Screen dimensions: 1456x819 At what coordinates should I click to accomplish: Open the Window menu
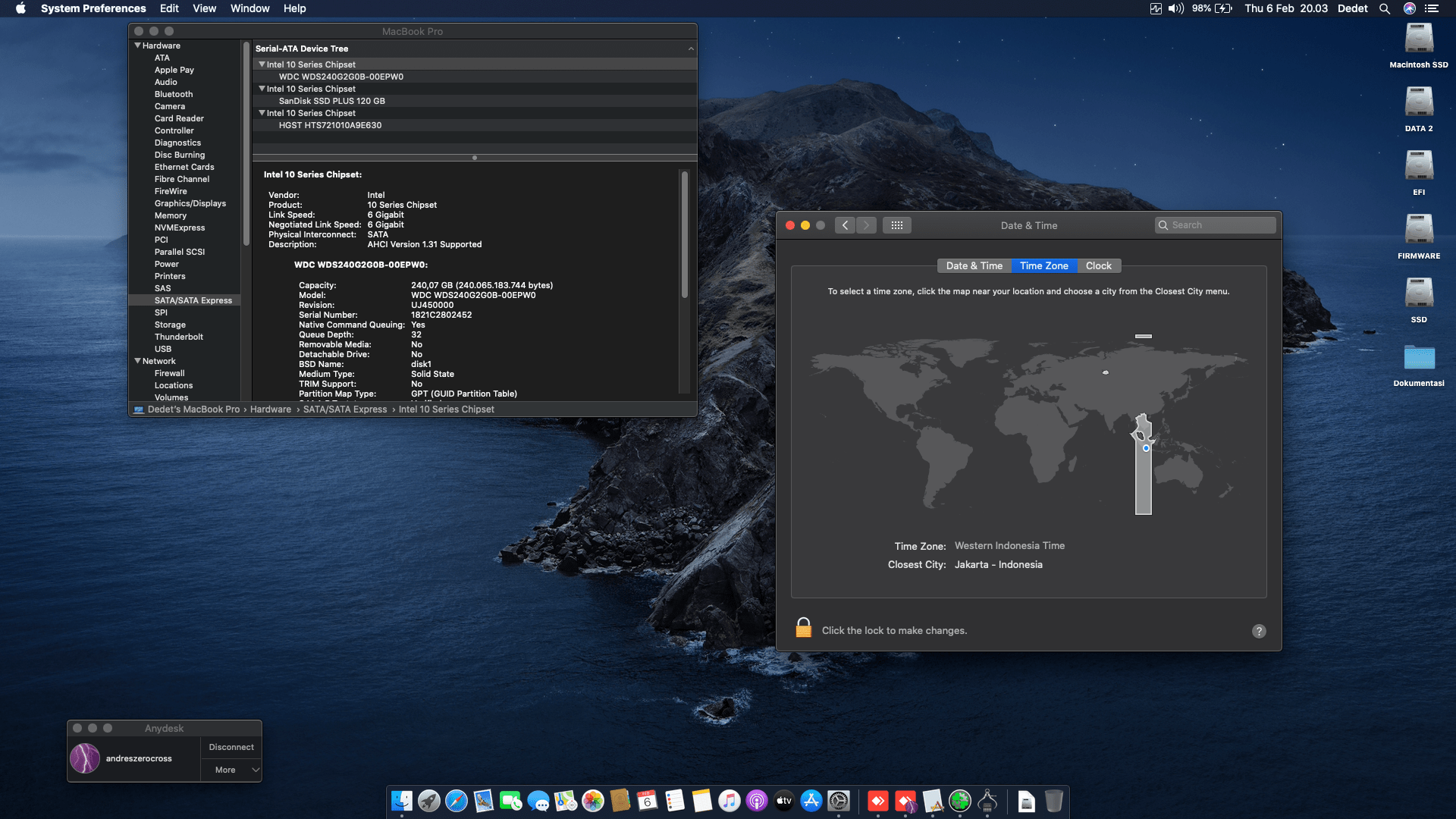250,8
